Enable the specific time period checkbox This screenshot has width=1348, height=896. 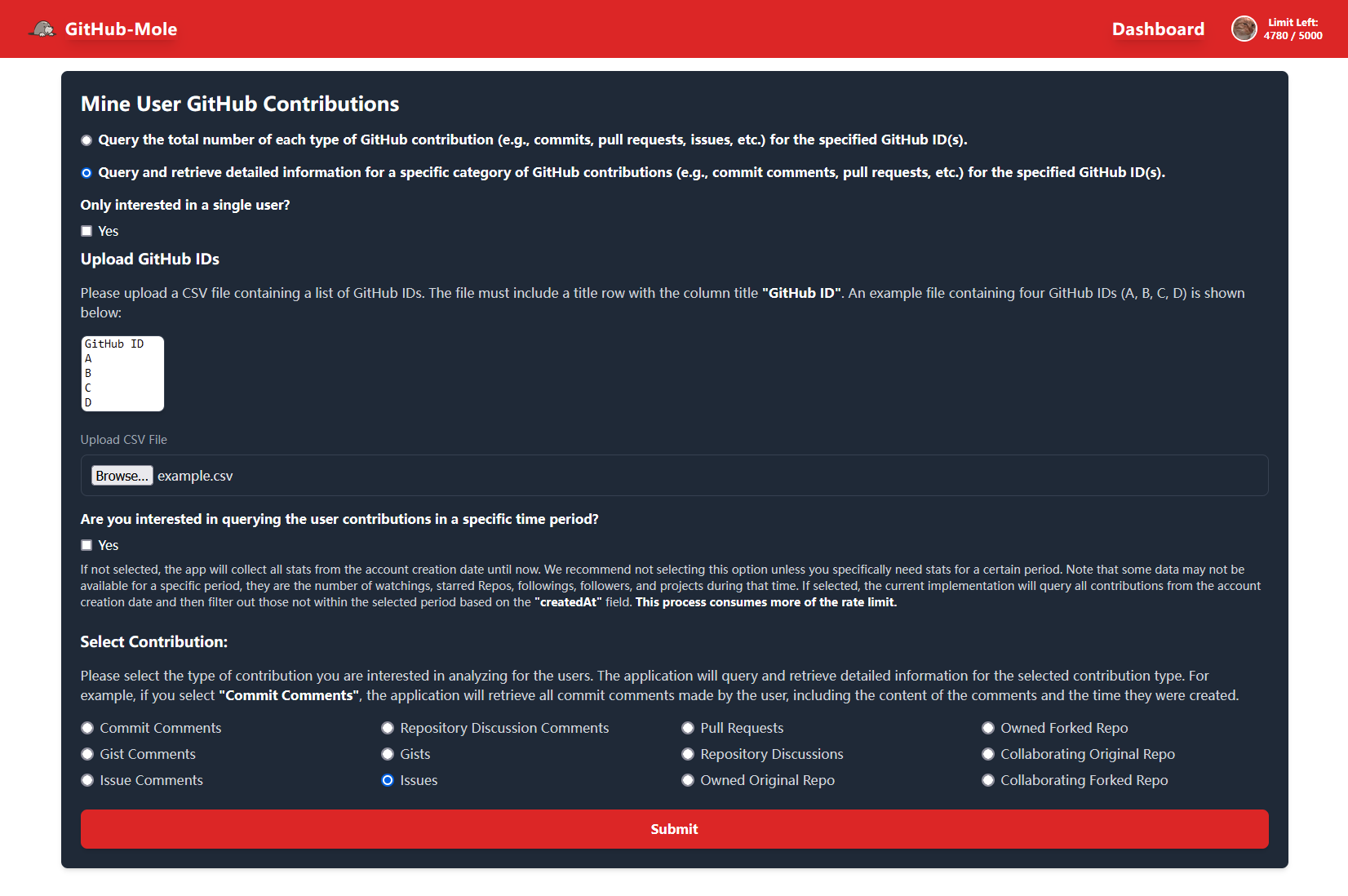coord(86,546)
